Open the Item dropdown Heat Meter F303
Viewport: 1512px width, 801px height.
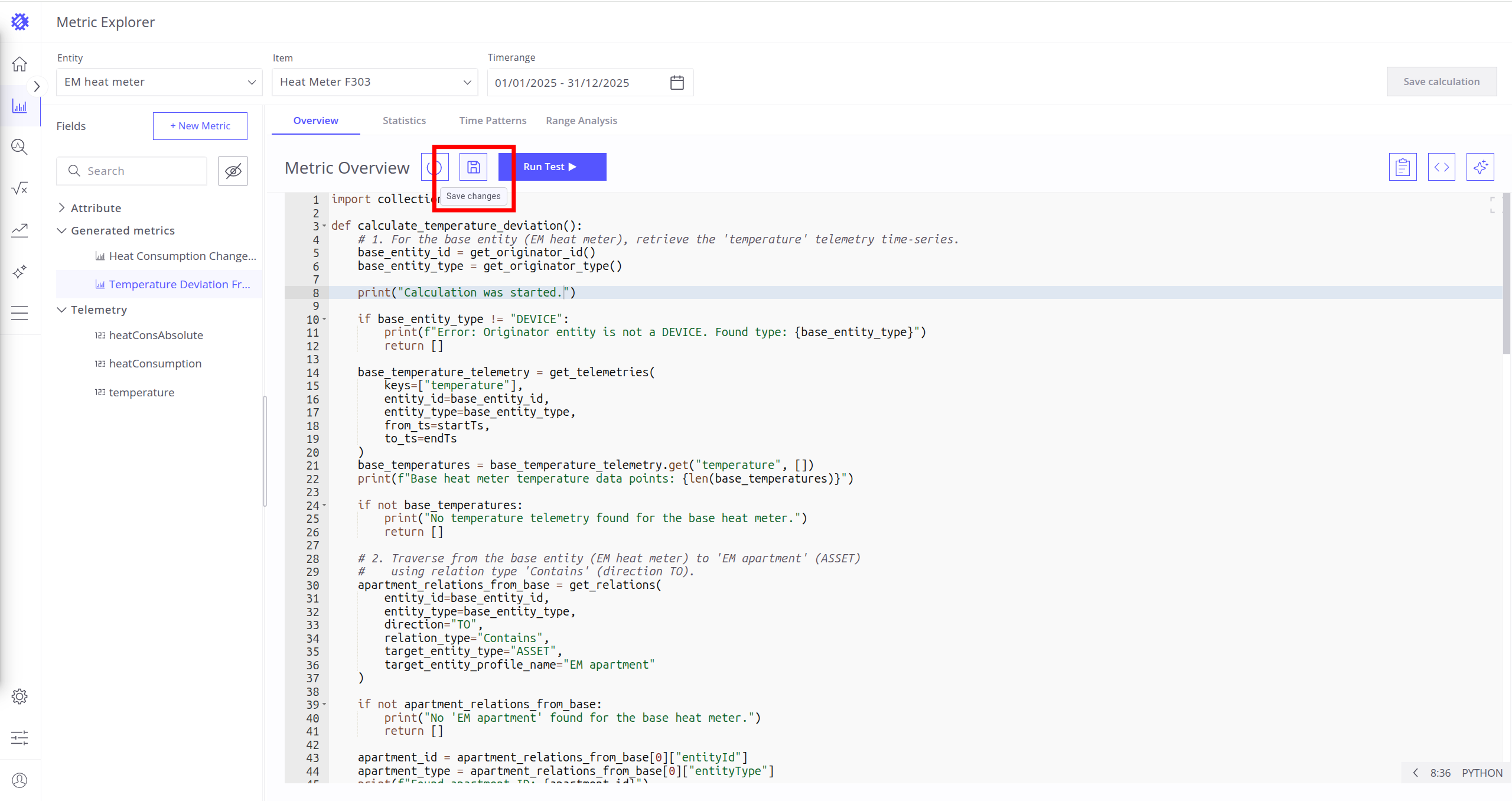click(374, 82)
